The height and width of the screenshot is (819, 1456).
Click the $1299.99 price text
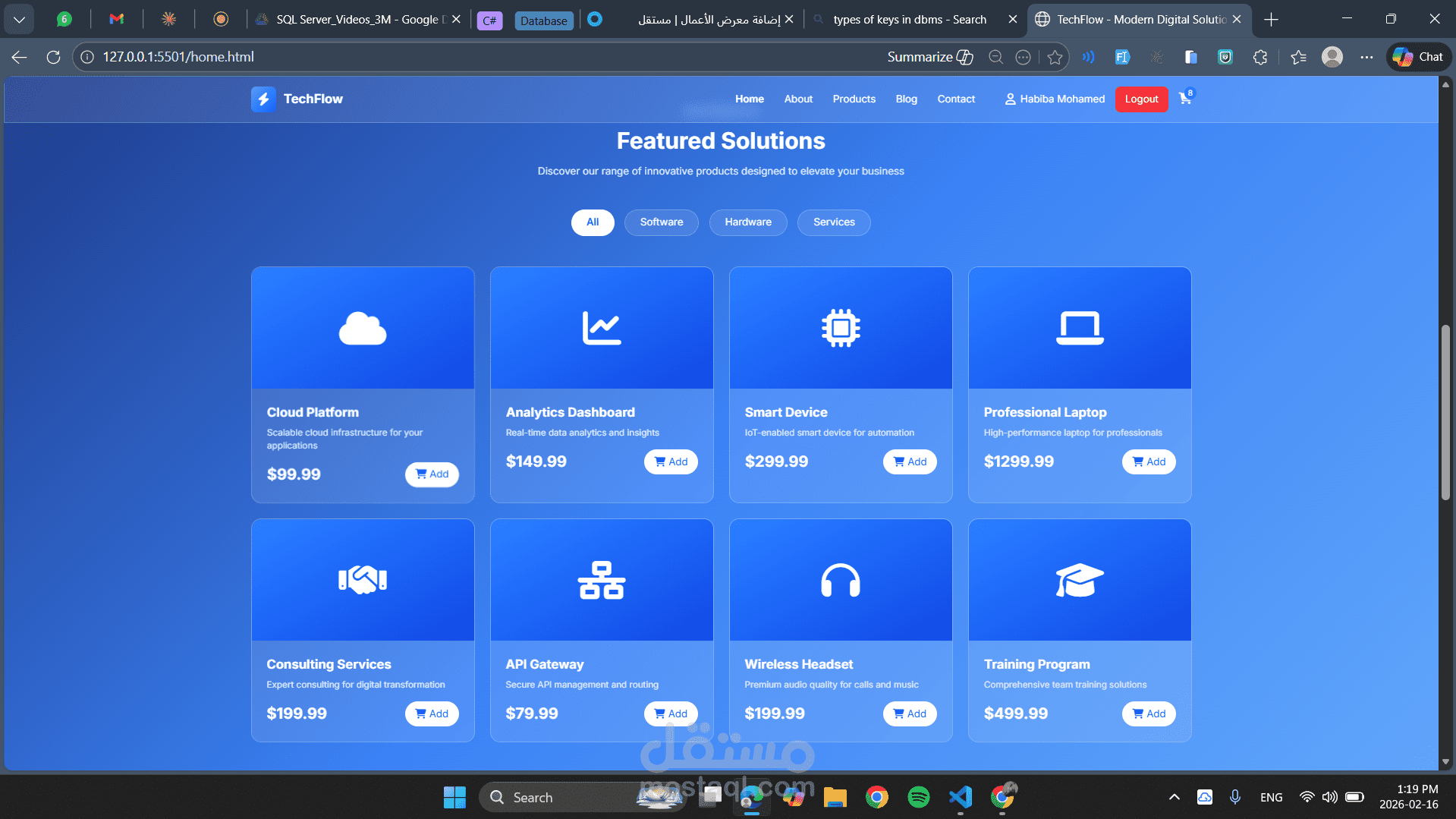(x=1018, y=461)
